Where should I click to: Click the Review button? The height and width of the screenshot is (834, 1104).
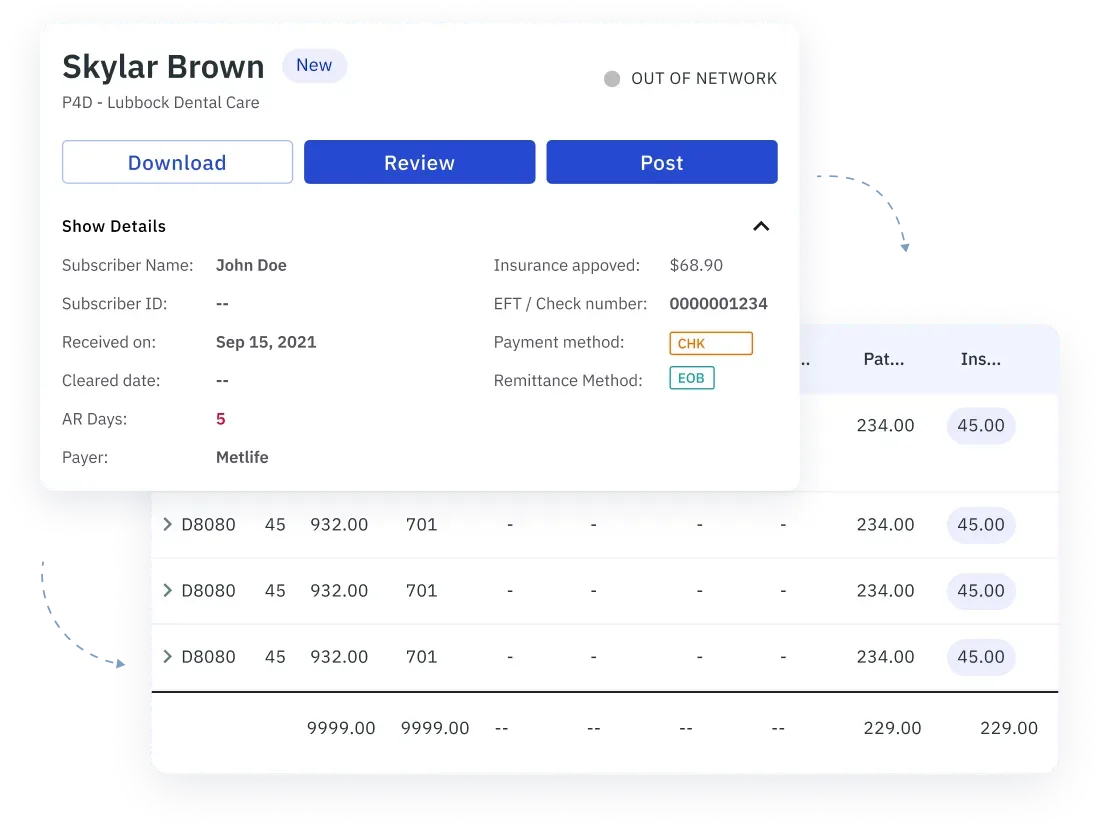(x=419, y=163)
